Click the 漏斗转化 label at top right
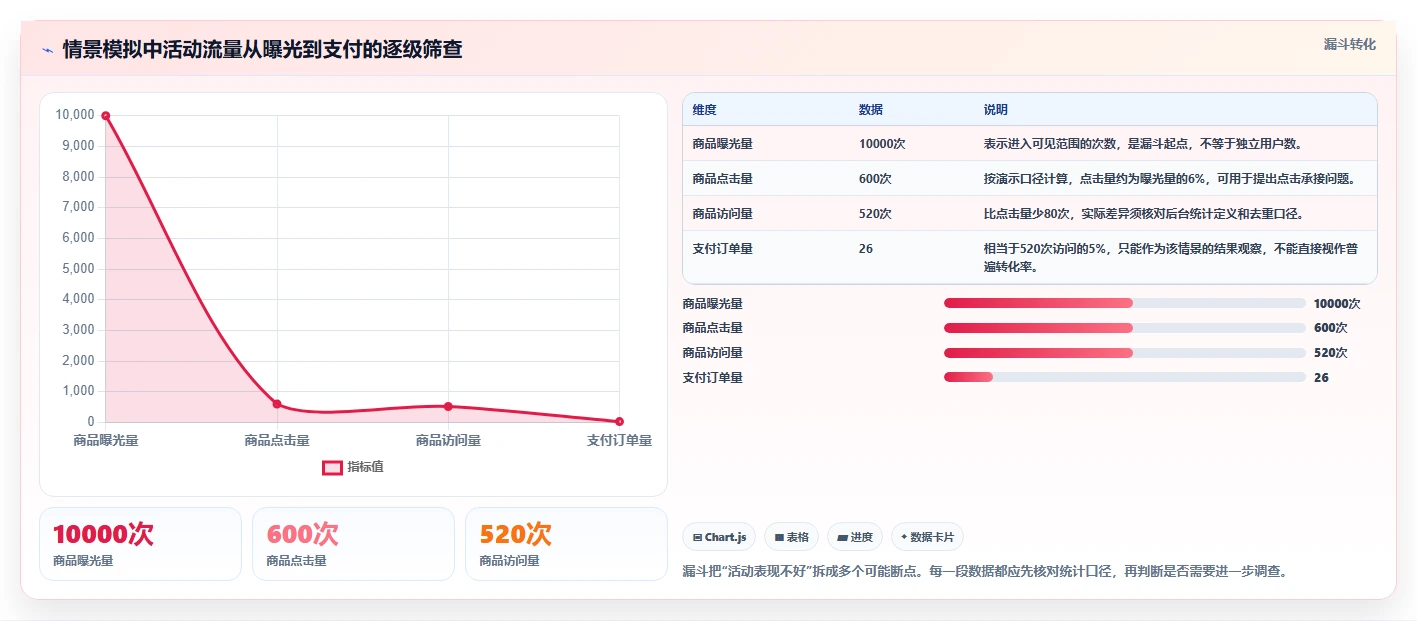Viewport: 1417px width, 621px height. [1349, 45]
